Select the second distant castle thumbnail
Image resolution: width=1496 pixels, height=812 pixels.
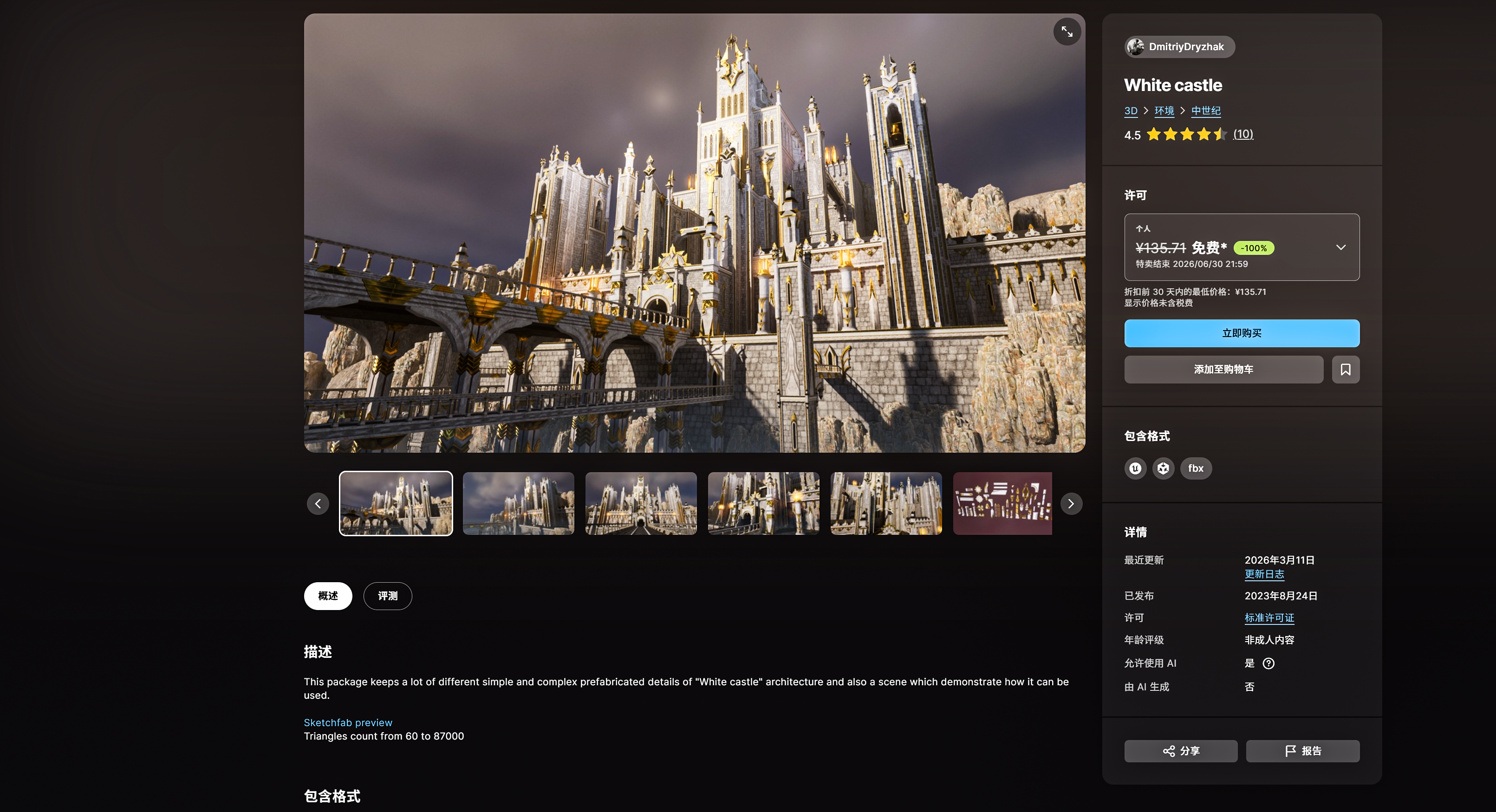click(x=518, y=504)
